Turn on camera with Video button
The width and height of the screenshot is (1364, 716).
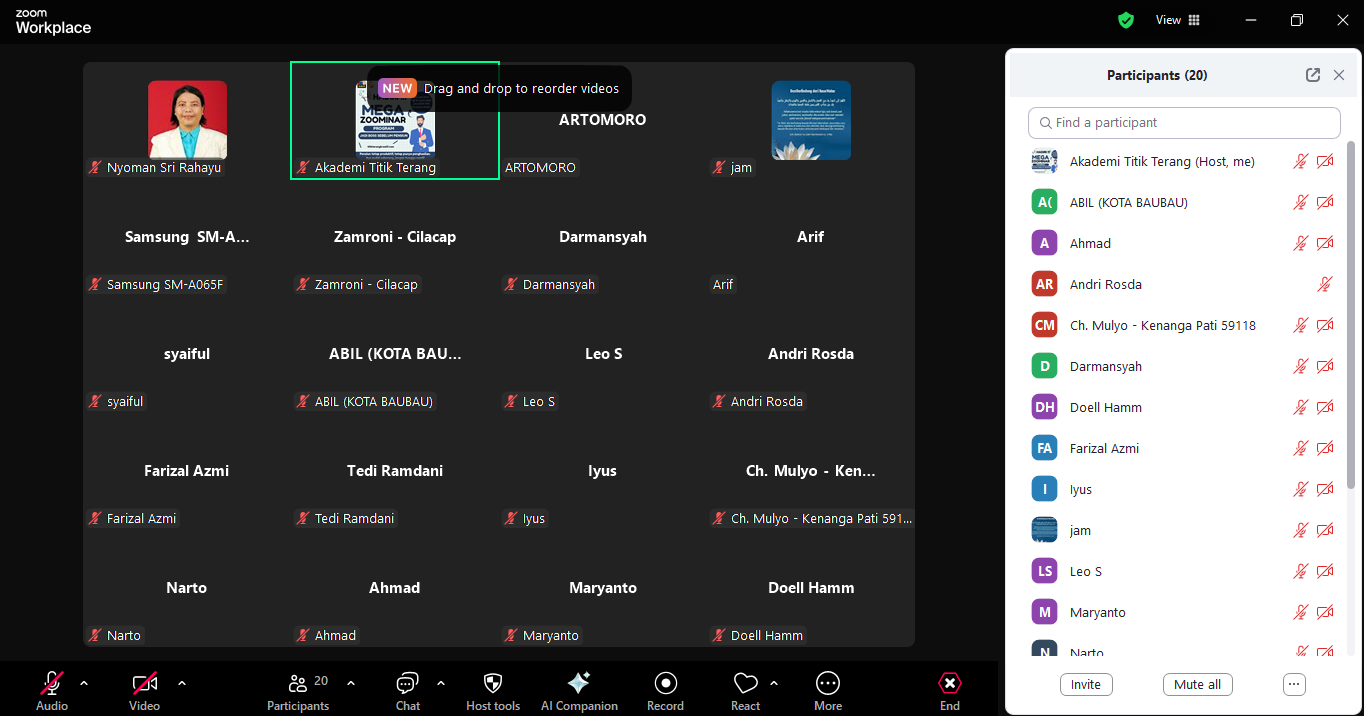click(x=145, y=690)
